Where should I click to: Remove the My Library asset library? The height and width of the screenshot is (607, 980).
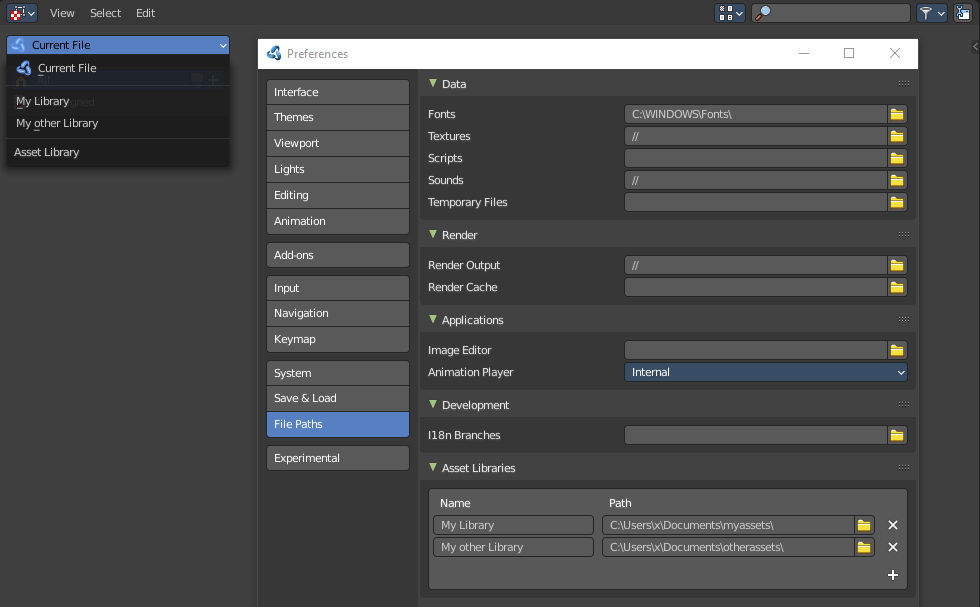tap(892, 525)
